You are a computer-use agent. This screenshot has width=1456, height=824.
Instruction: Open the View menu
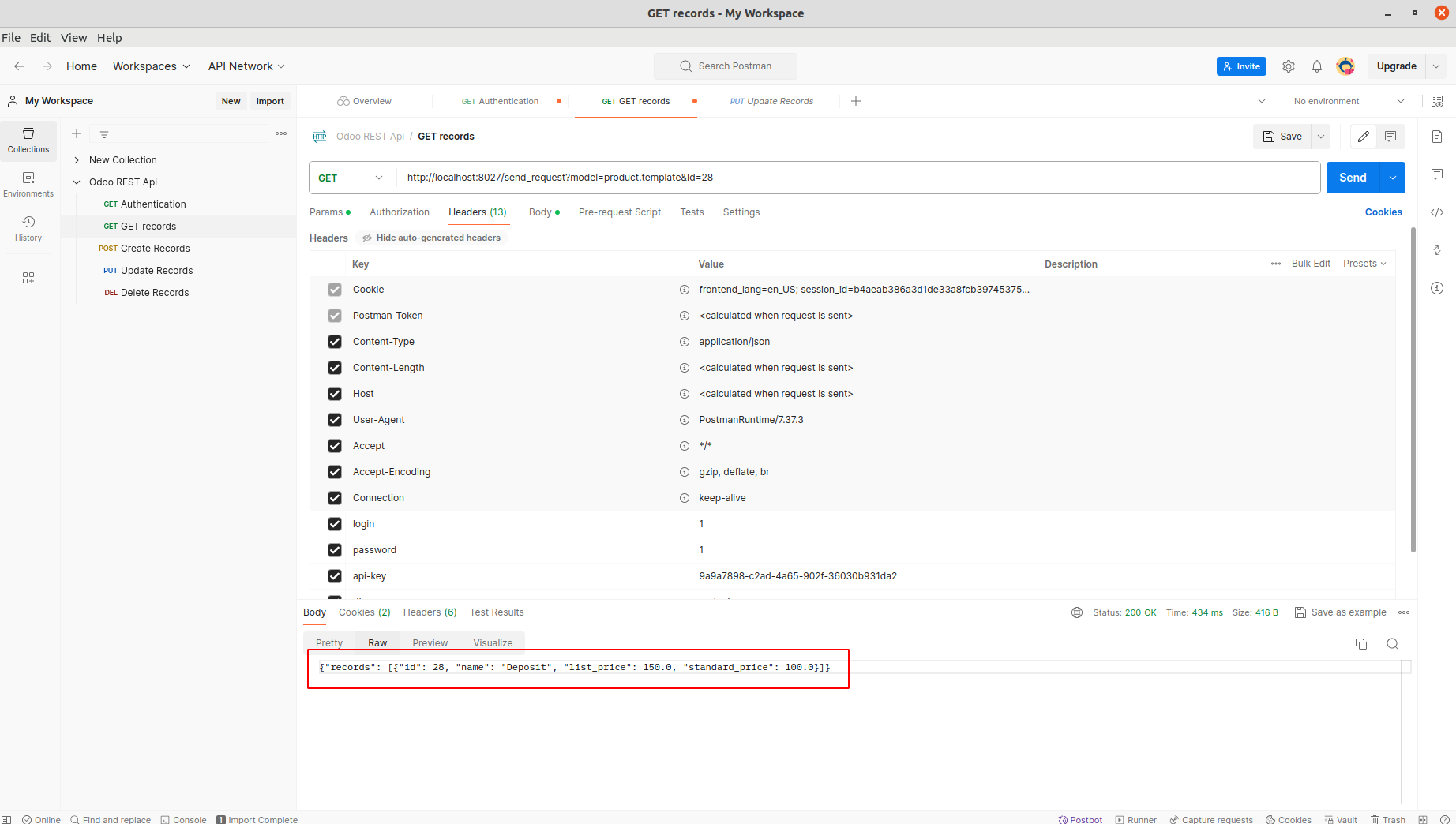(x=73, y=38)
